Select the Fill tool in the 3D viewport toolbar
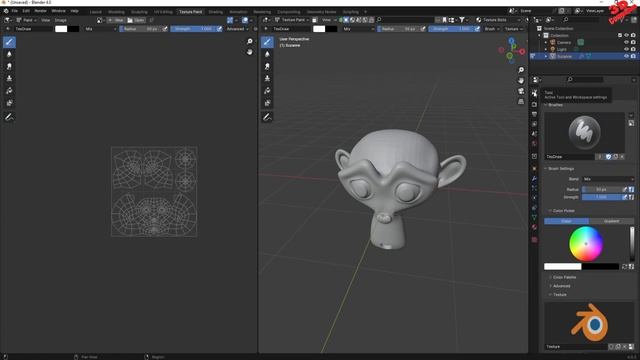 point(267,91)
